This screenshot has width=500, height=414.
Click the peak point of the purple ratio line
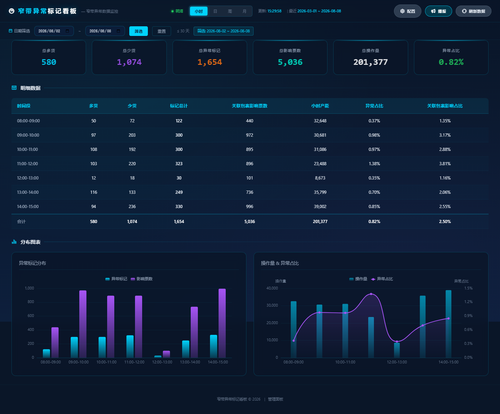(371, 294)
